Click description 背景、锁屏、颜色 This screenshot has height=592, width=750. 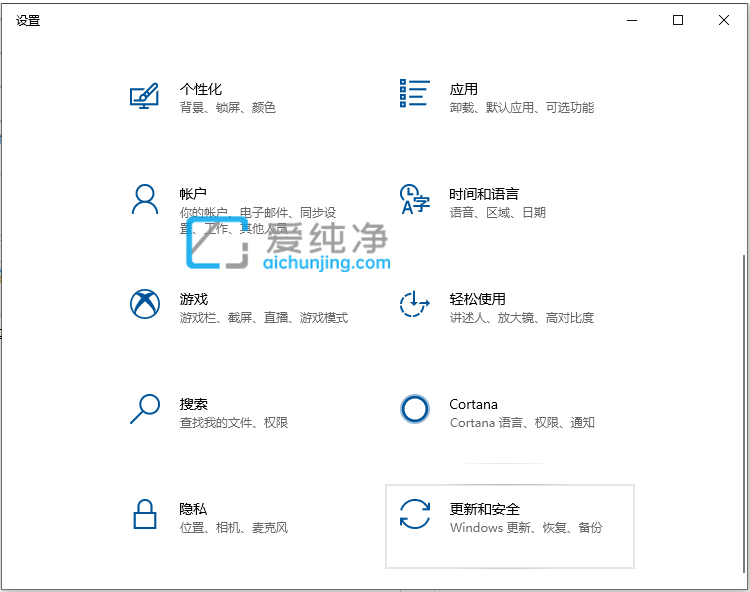[228, 107]
